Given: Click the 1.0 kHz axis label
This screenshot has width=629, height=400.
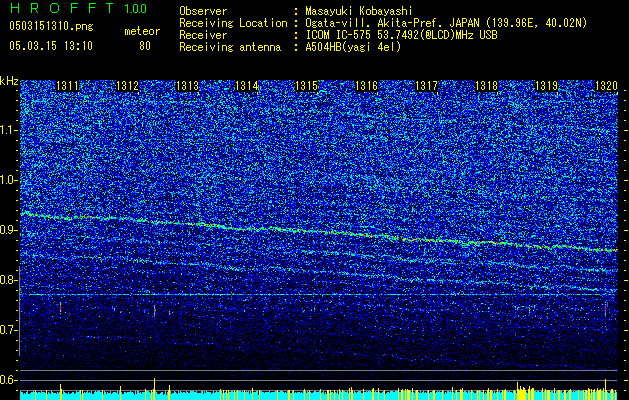Looking at the screenshot, I should [9, 180].
